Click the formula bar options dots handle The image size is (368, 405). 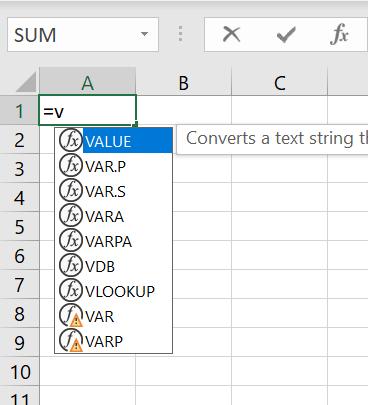pyautogui.click(x=180, y=34)
